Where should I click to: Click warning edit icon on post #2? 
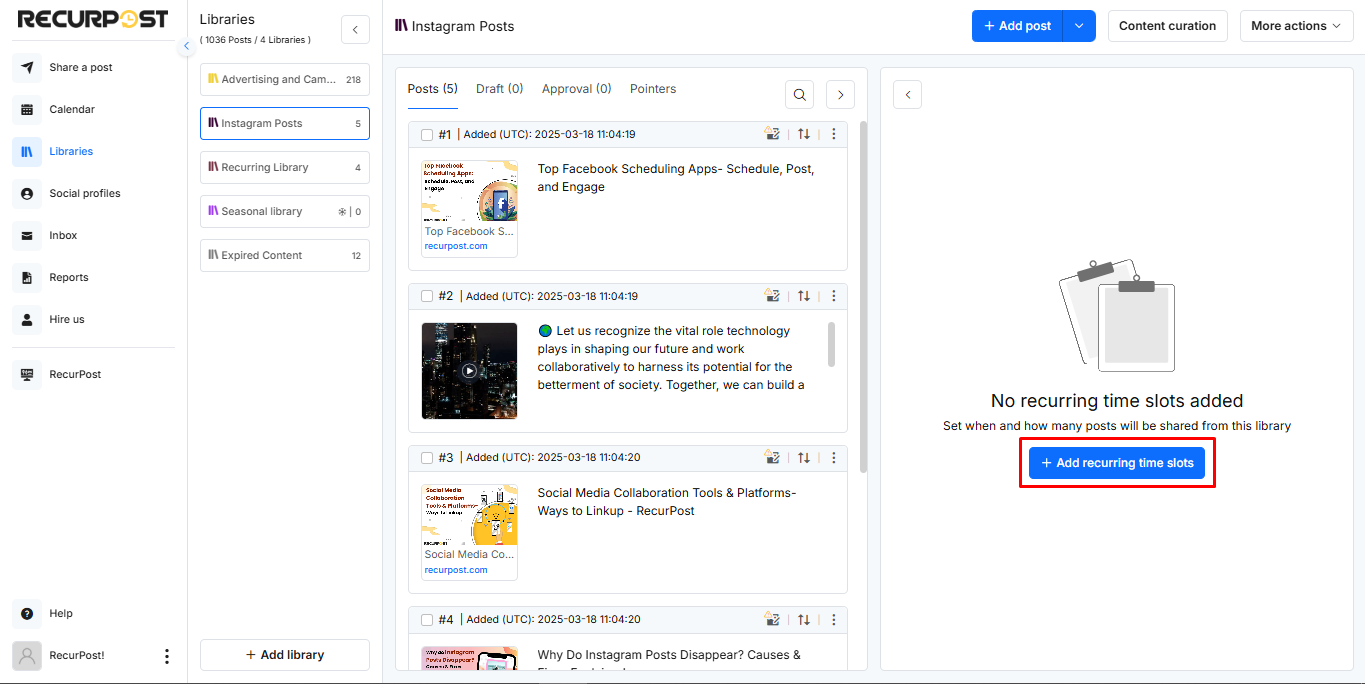pyautogui.click(x=772, y=296)
